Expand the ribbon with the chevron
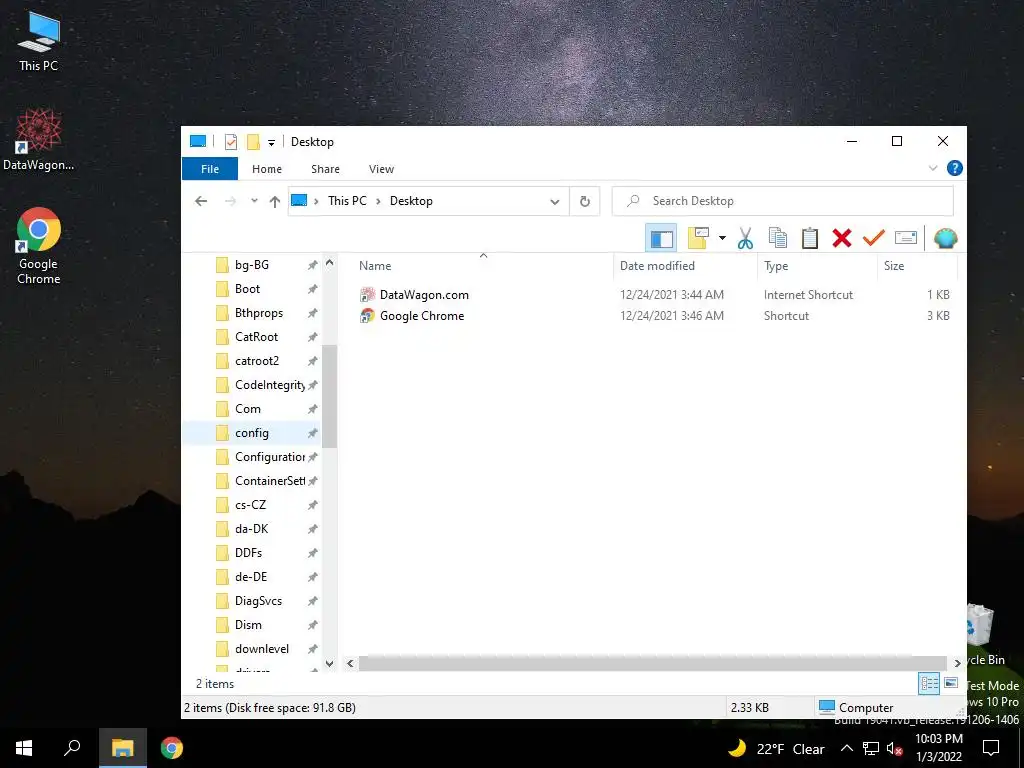The height and width of the screenshot is (768, 1024). (x=933, y=168)
